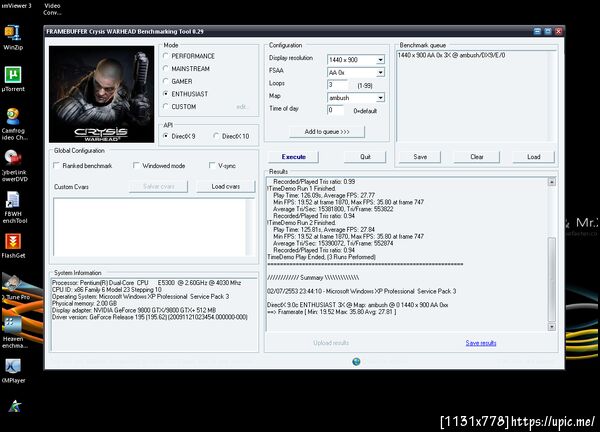
Task: Click the Display adapter GeForce 9800 line
Action: coord(134,310)
